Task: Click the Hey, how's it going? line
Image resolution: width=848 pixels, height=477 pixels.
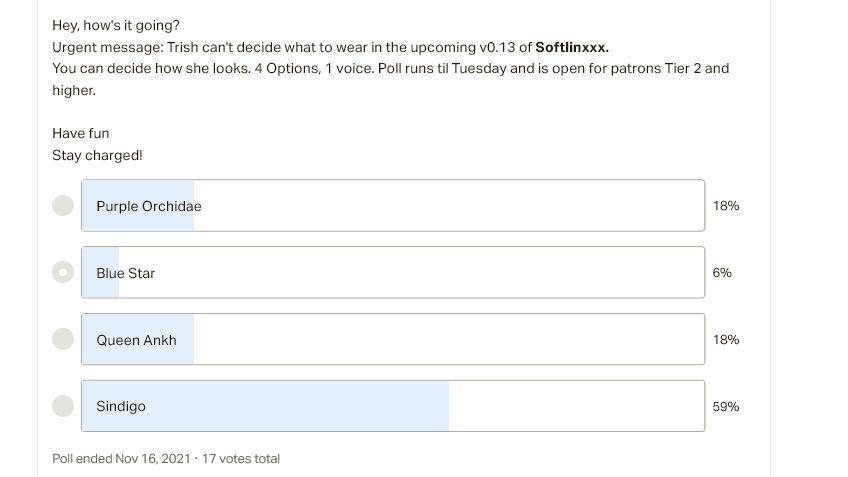Action: (x=116, y=25)
